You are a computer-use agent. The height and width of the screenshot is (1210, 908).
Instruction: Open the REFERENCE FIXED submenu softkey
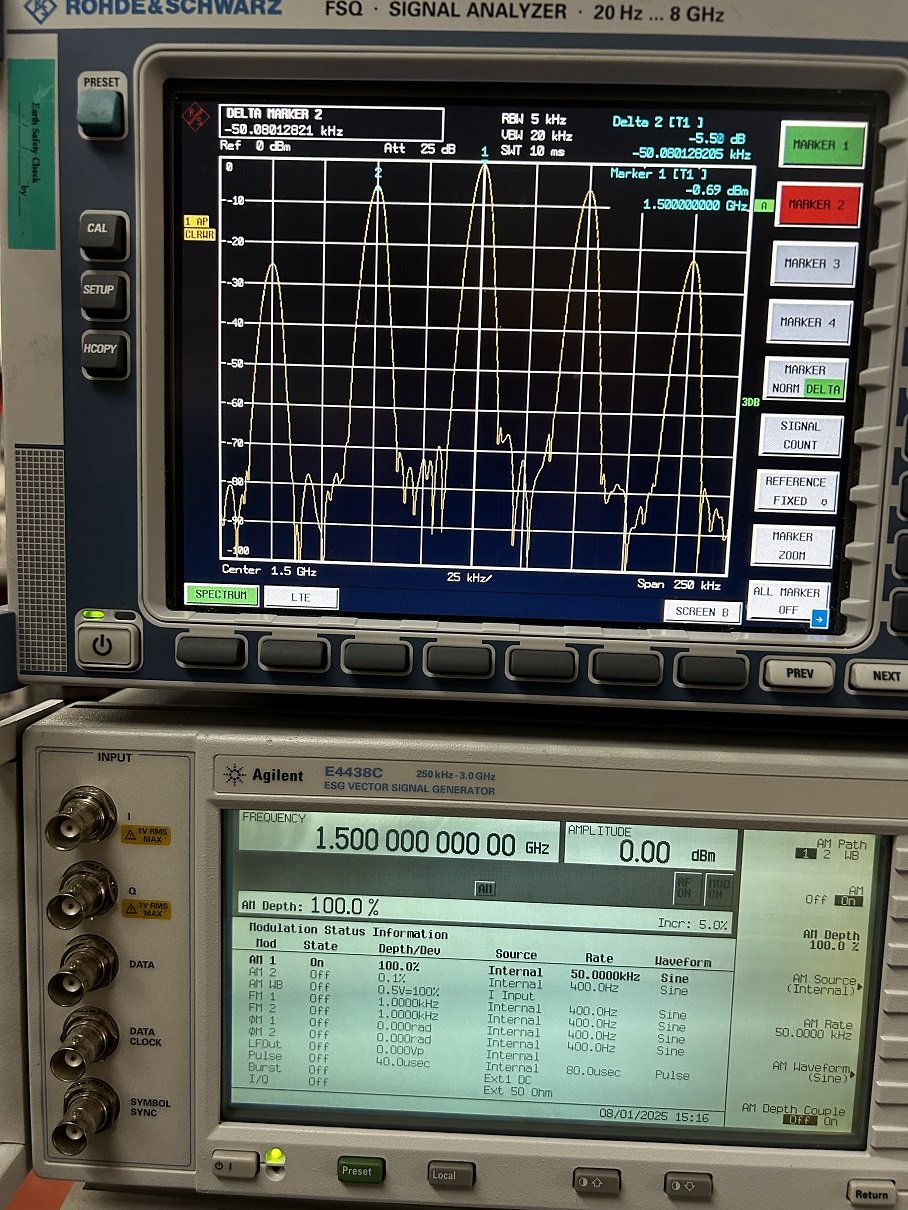(796, 491)
